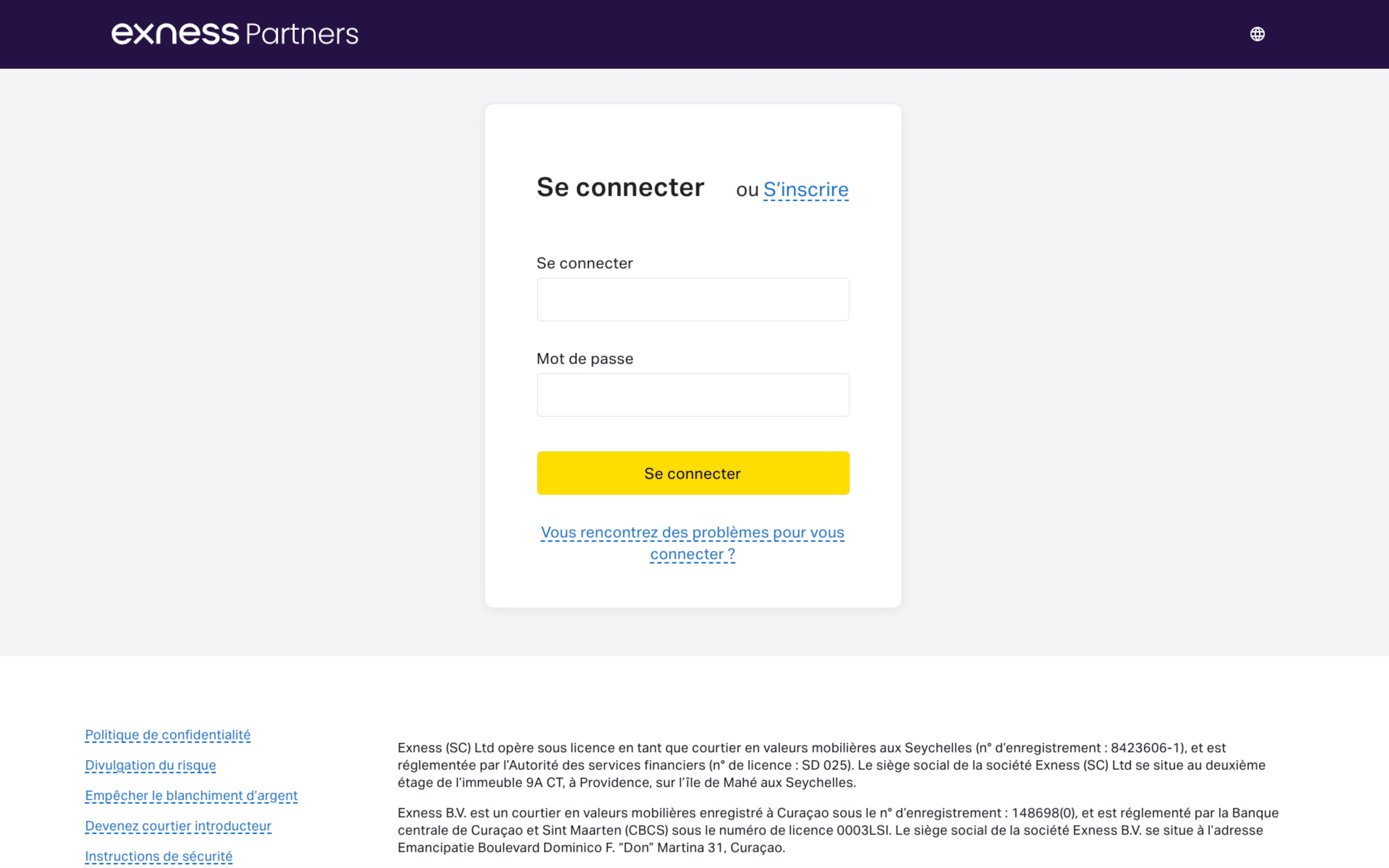
Task: Click the Mot de passe label
Action: point(585,359)
